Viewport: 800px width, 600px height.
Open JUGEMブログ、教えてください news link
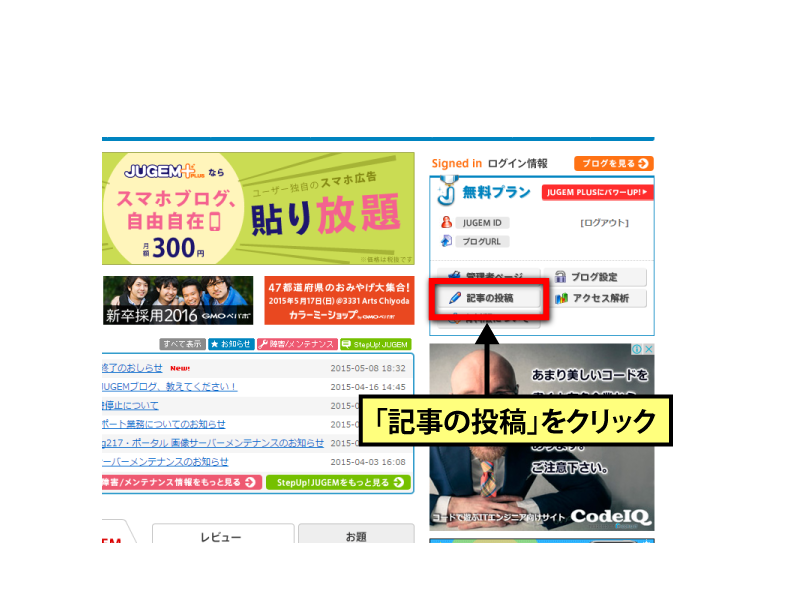pos(169,387)
